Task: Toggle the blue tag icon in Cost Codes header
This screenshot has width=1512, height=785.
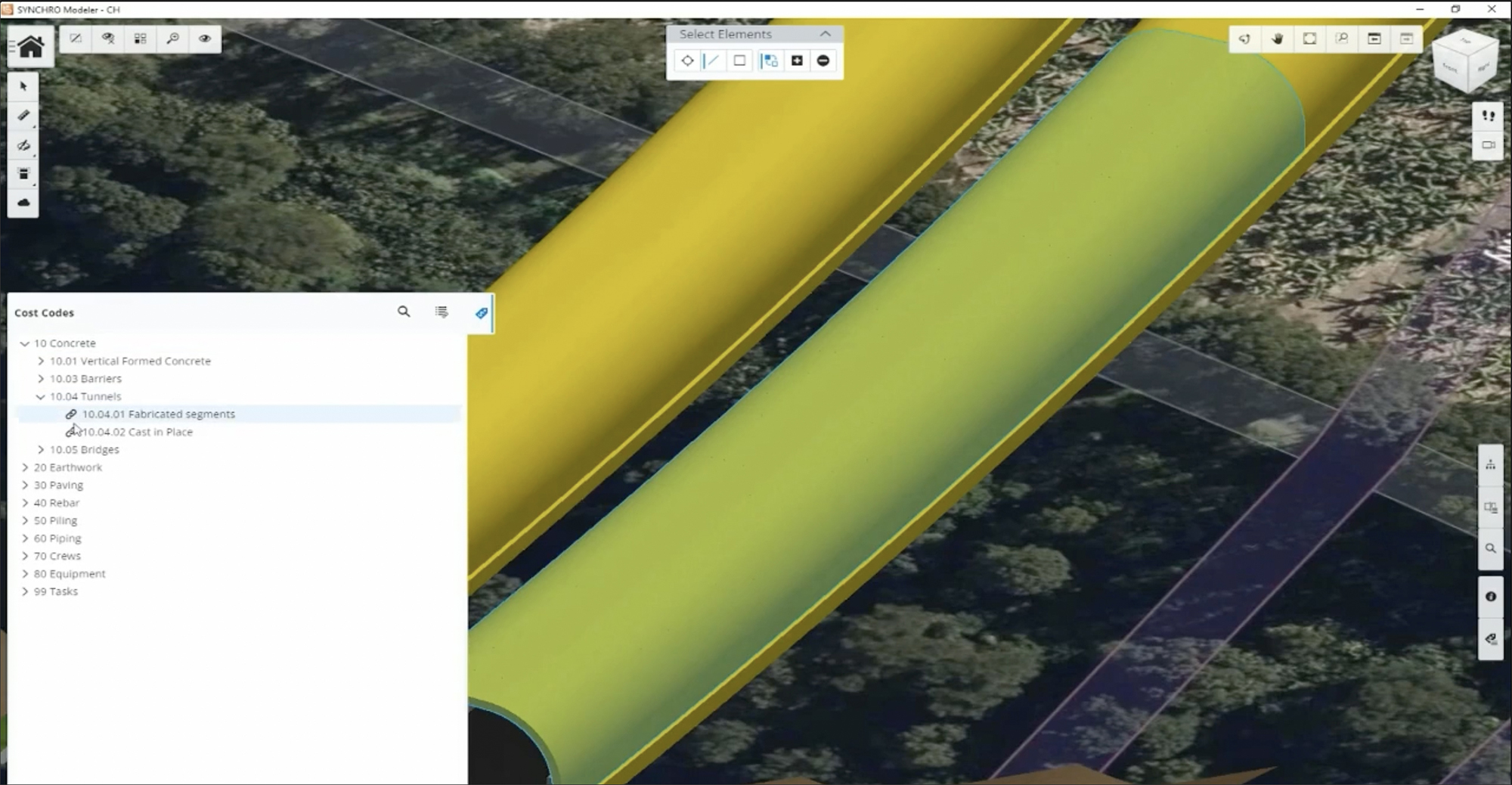Action: (482, 312)
